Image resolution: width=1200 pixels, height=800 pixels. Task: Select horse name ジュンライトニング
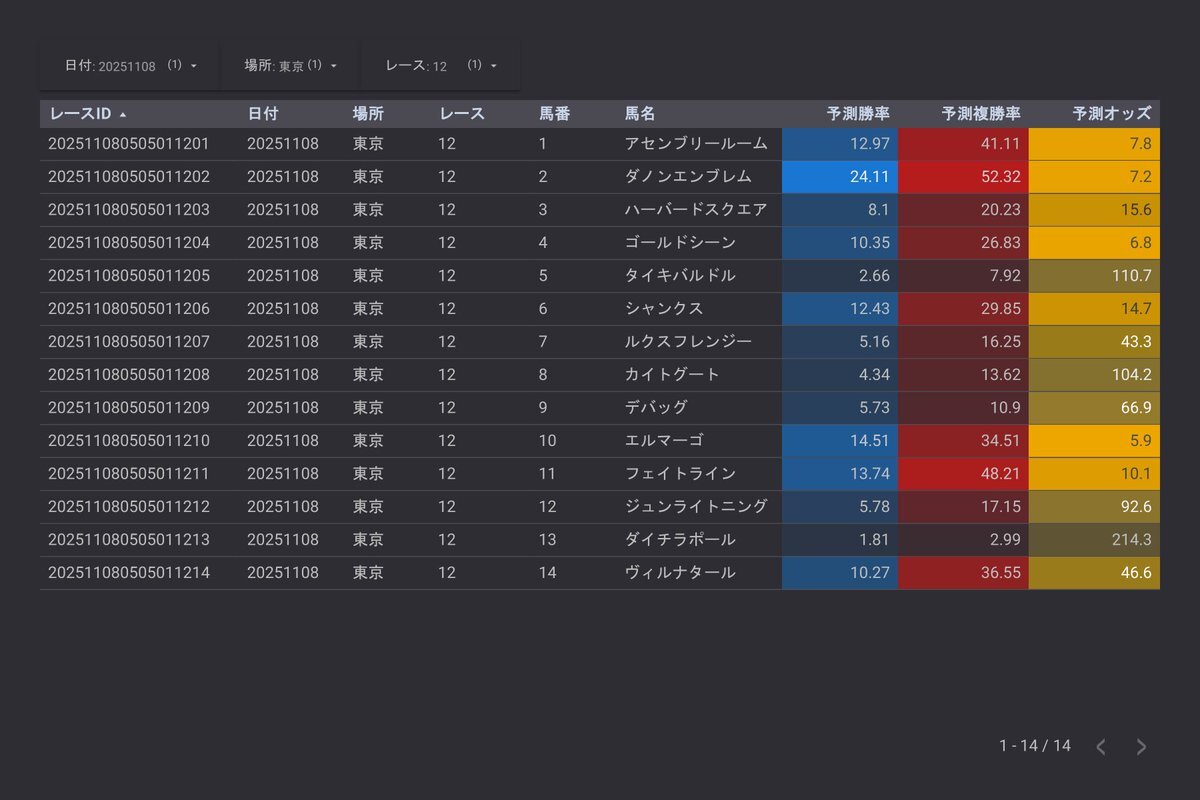(696, 507)
